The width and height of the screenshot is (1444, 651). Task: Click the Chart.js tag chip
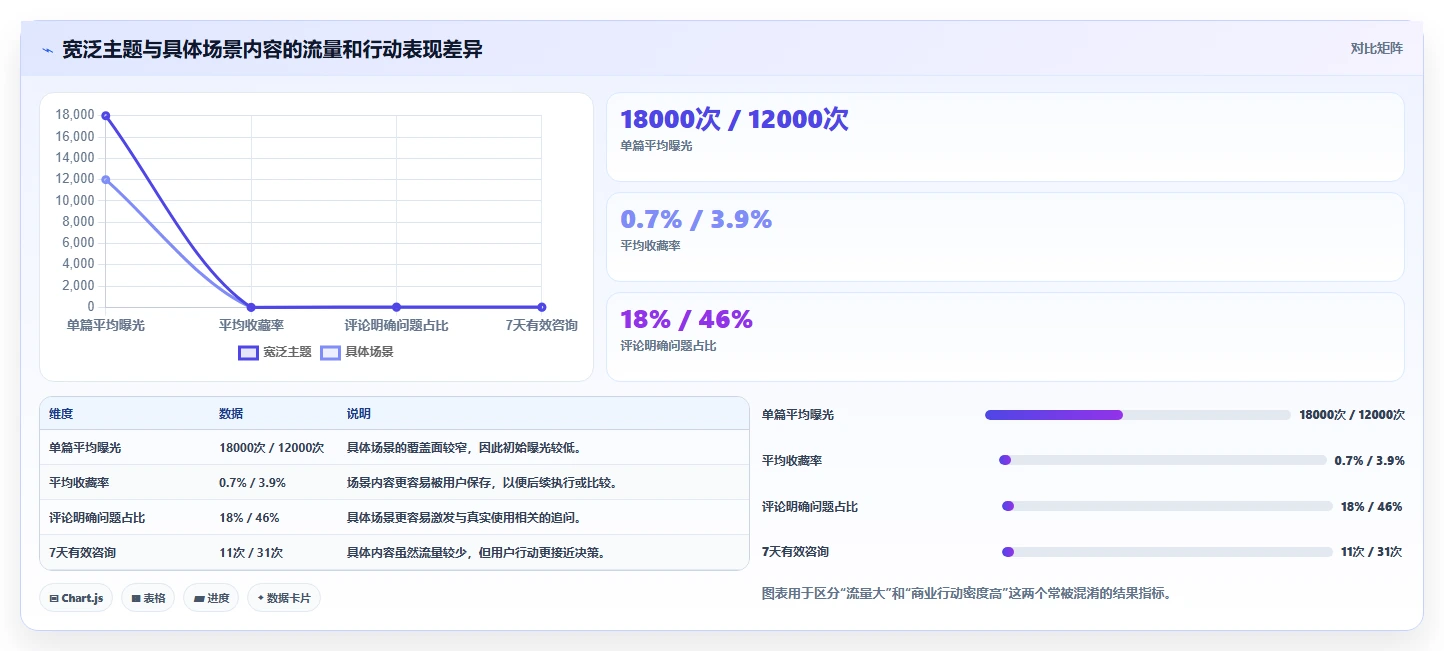[x=77, y=598]
